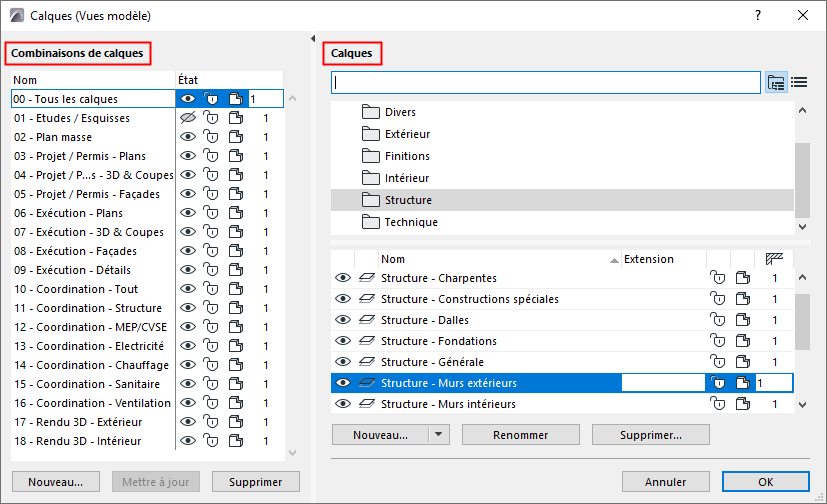Show hidden 01 - Etudes / Esquisses combination
Screen dimensions: 827x504
pos(187,118)
